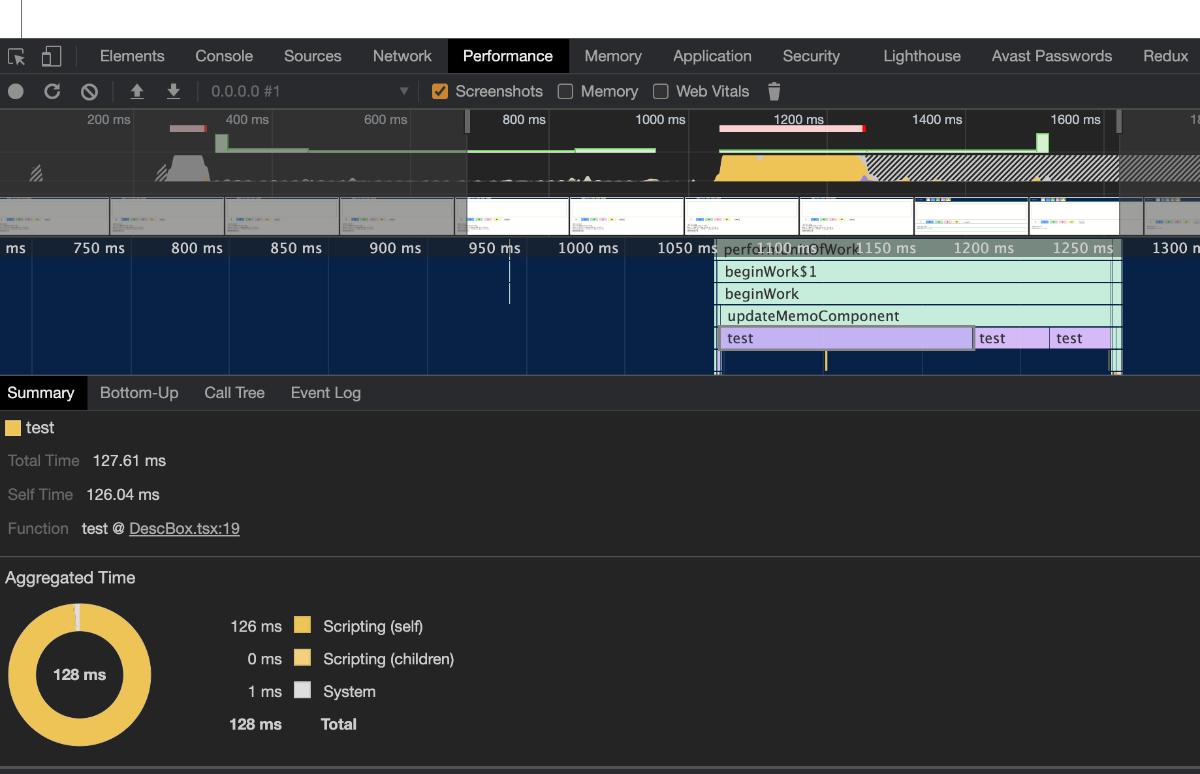Select the beginWork flame chart bar
1200x774 pixels.
(915, 294)
